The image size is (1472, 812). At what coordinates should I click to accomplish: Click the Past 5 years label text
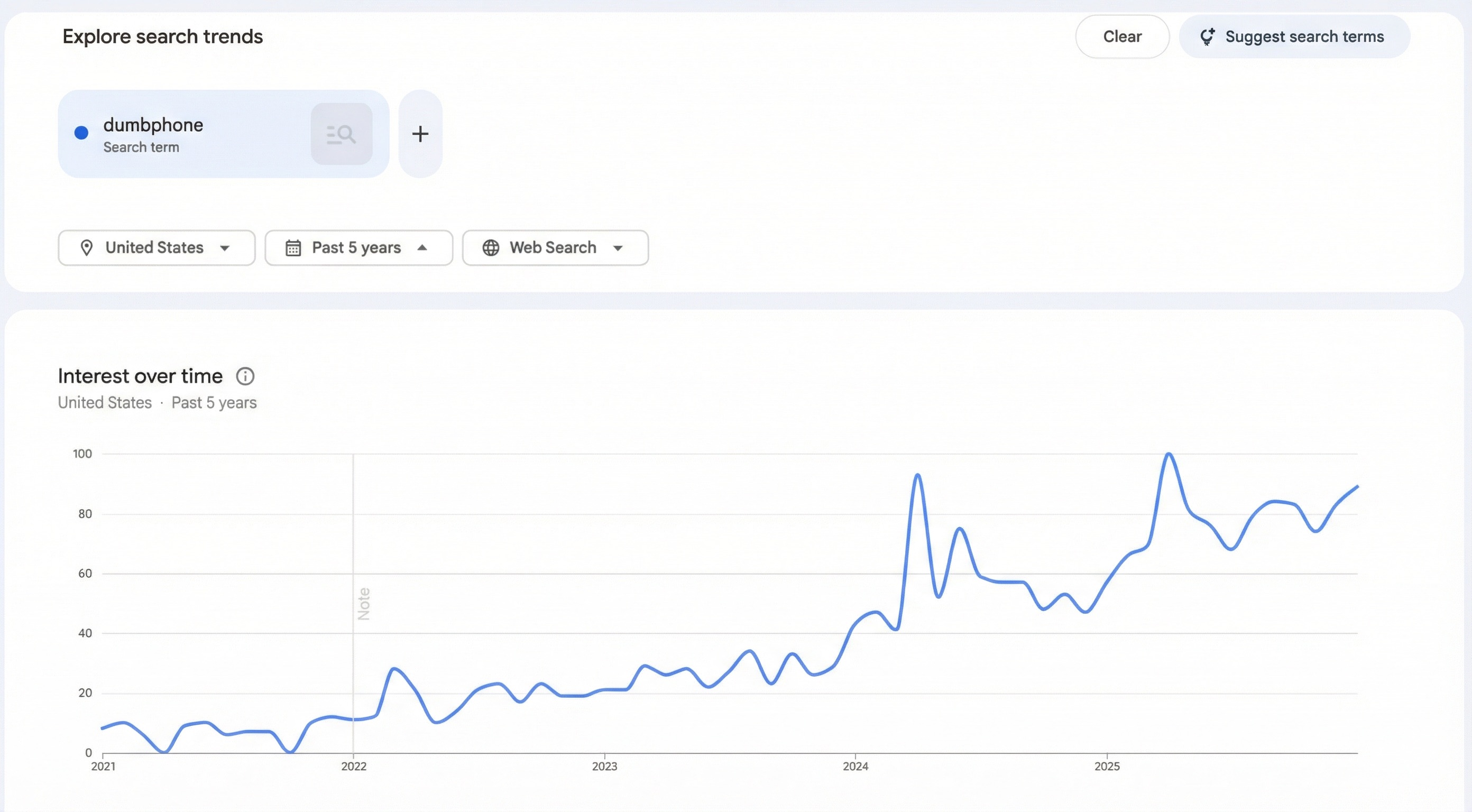[x=356, y=248]
